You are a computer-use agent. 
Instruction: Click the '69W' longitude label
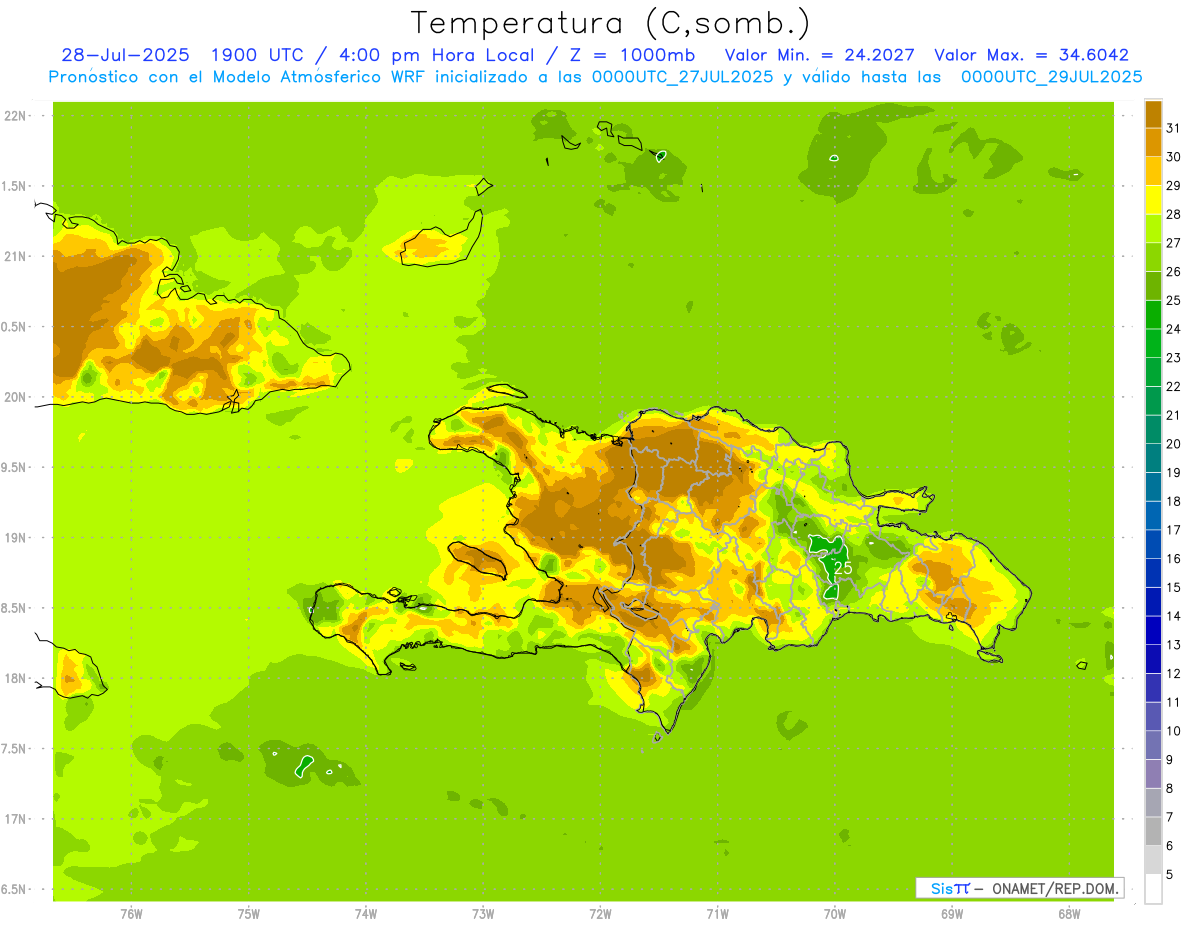point(951,914)
